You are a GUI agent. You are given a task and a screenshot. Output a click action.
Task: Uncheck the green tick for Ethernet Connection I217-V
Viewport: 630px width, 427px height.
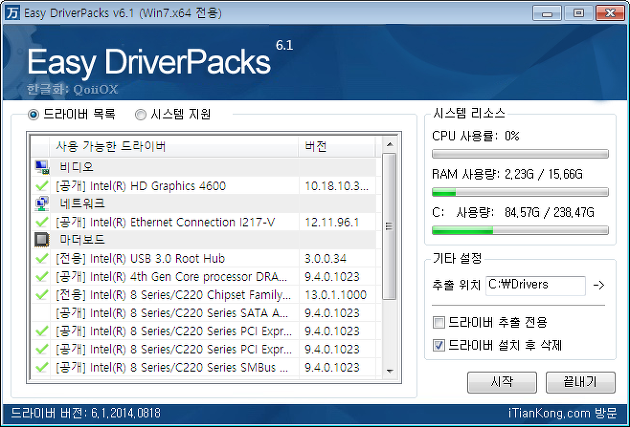tap(42, 222)
